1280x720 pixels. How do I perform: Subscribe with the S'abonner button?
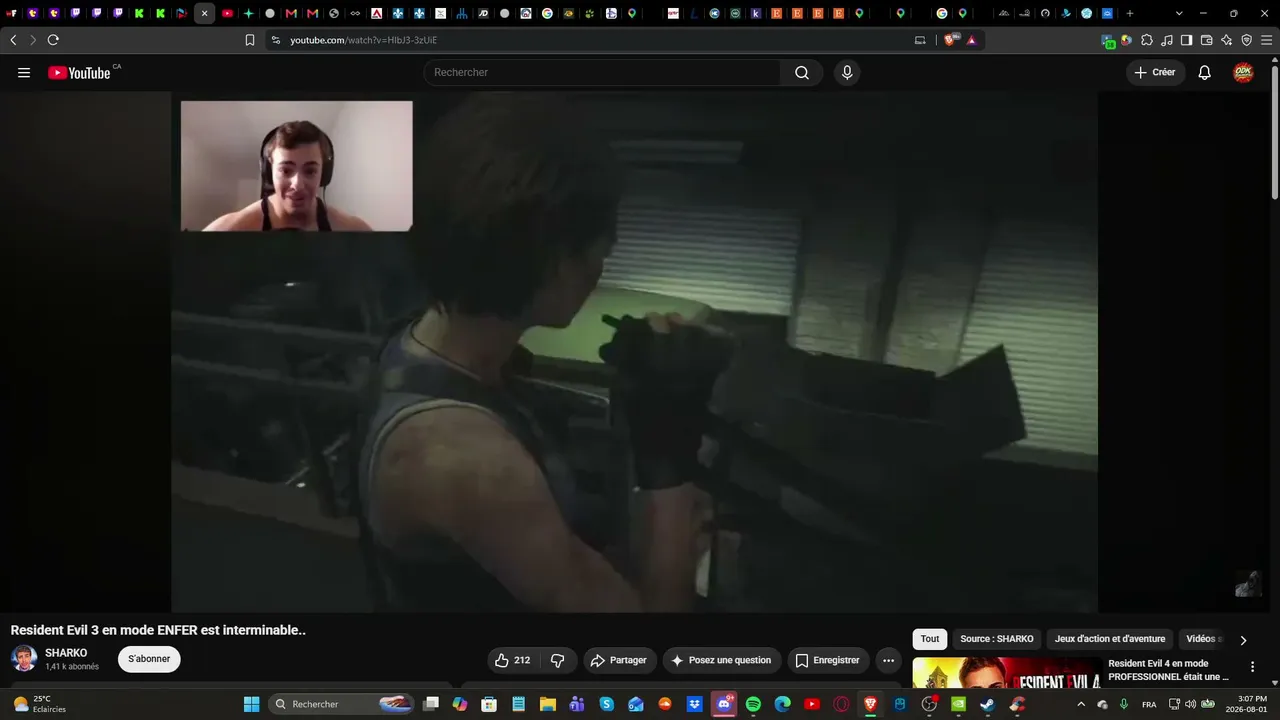[149, 659]
